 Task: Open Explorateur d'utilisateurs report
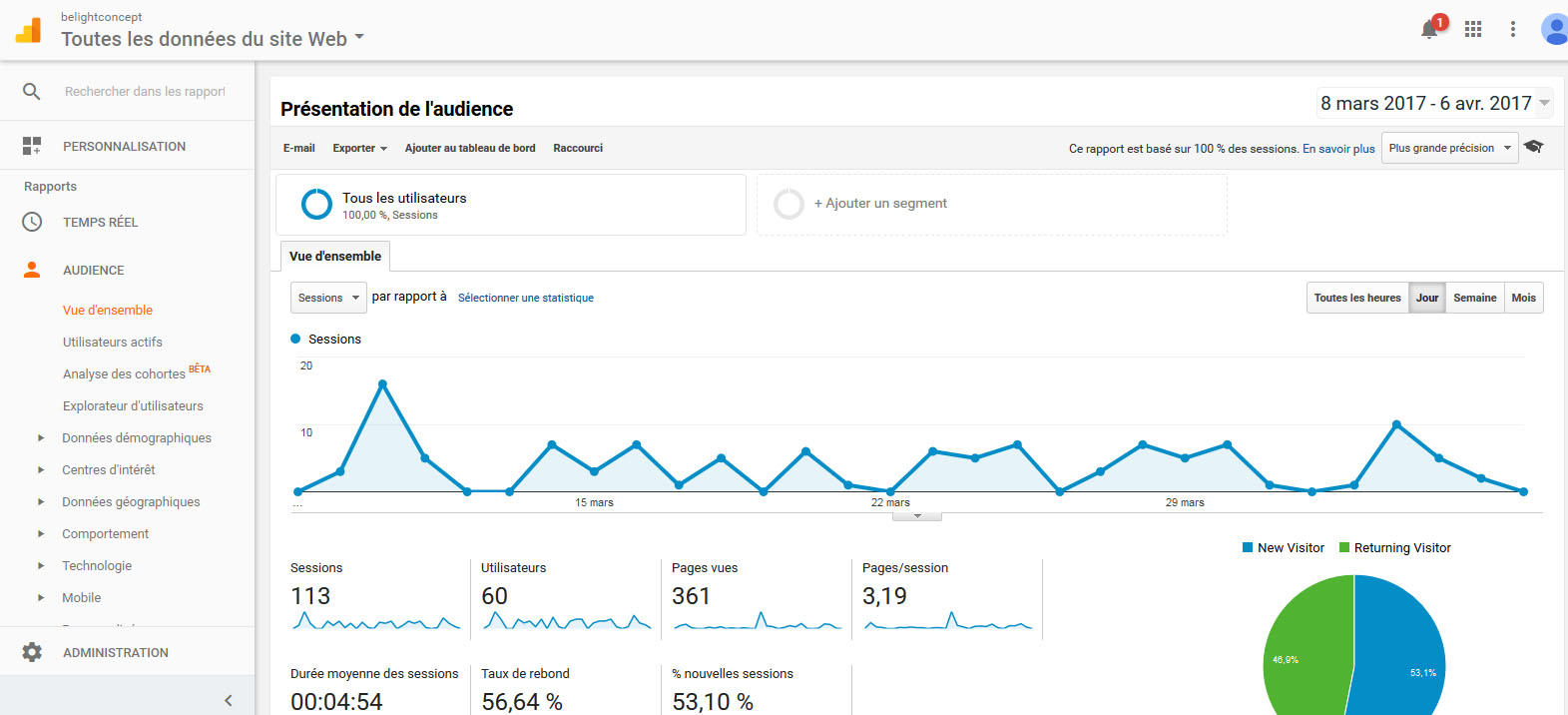click(x=133, y=405)
